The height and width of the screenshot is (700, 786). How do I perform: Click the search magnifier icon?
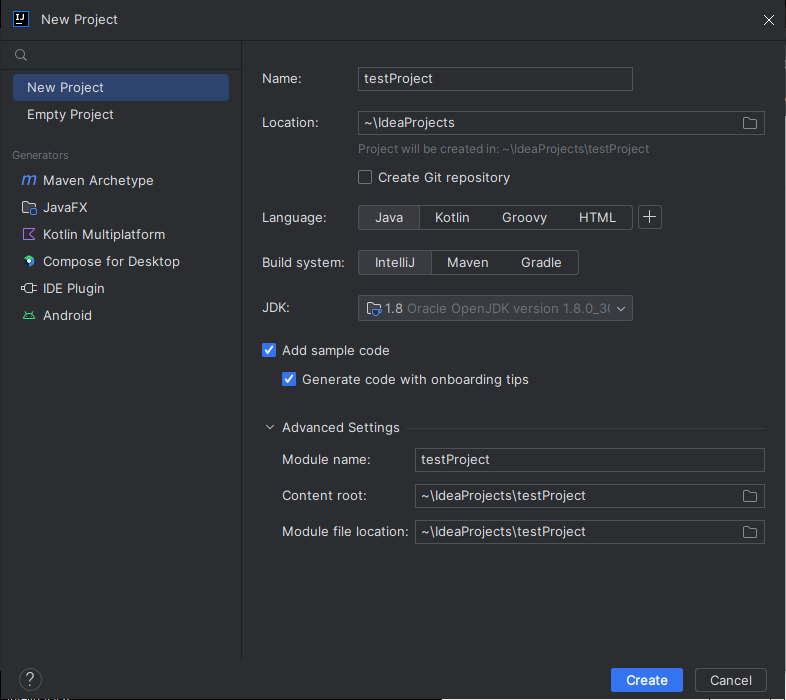[x=21, y=55]
